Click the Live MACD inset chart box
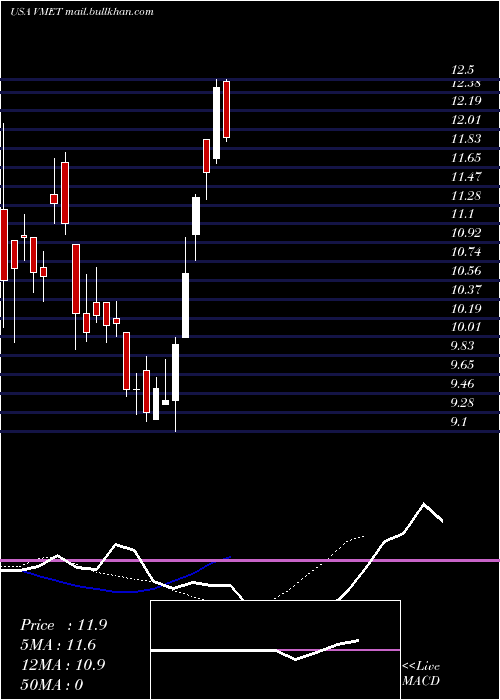This screenshot has width=500, height=700. tap(275, 650)
